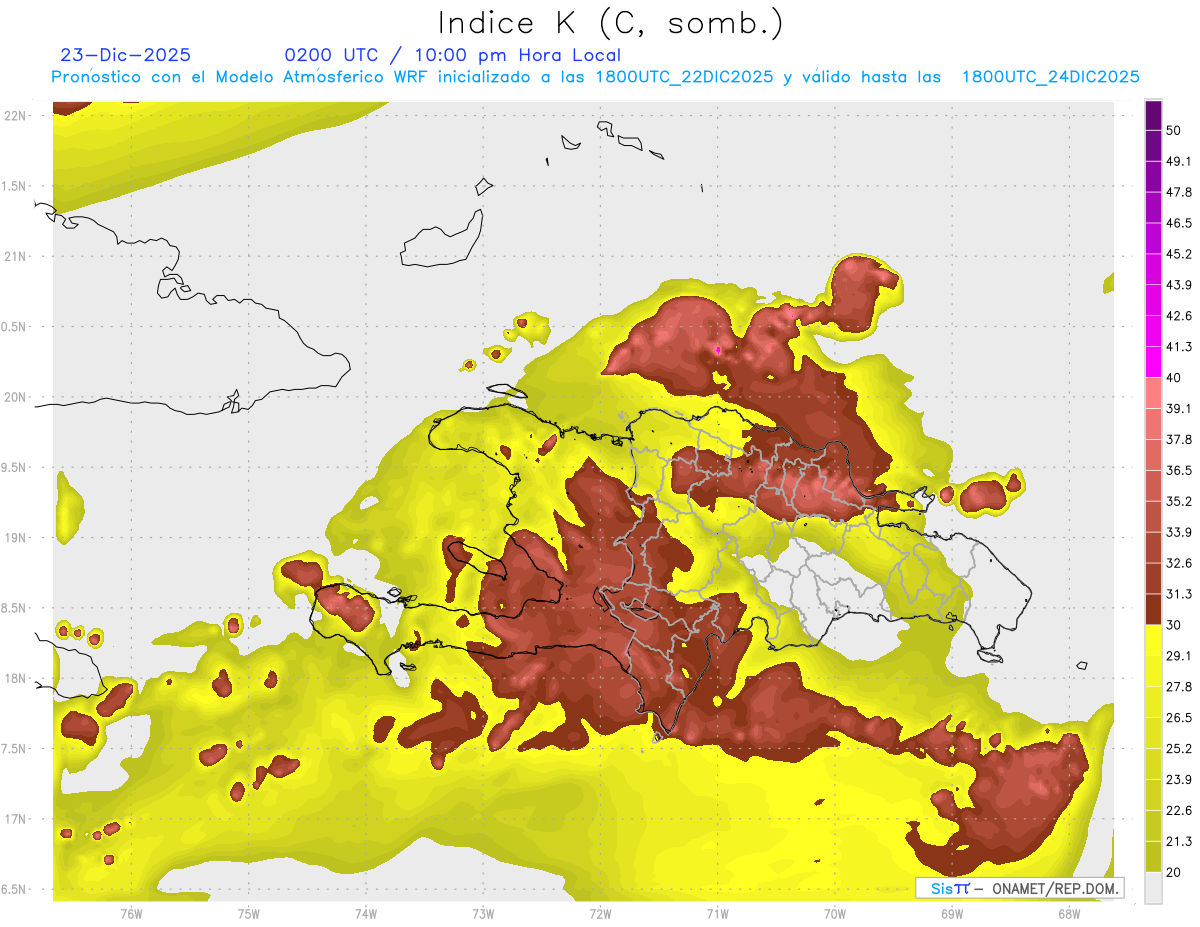Click the colorbar value label 40
The height and width of the screenshot is (927, 1200).
pyautogui.click(x=1175, y=378)
